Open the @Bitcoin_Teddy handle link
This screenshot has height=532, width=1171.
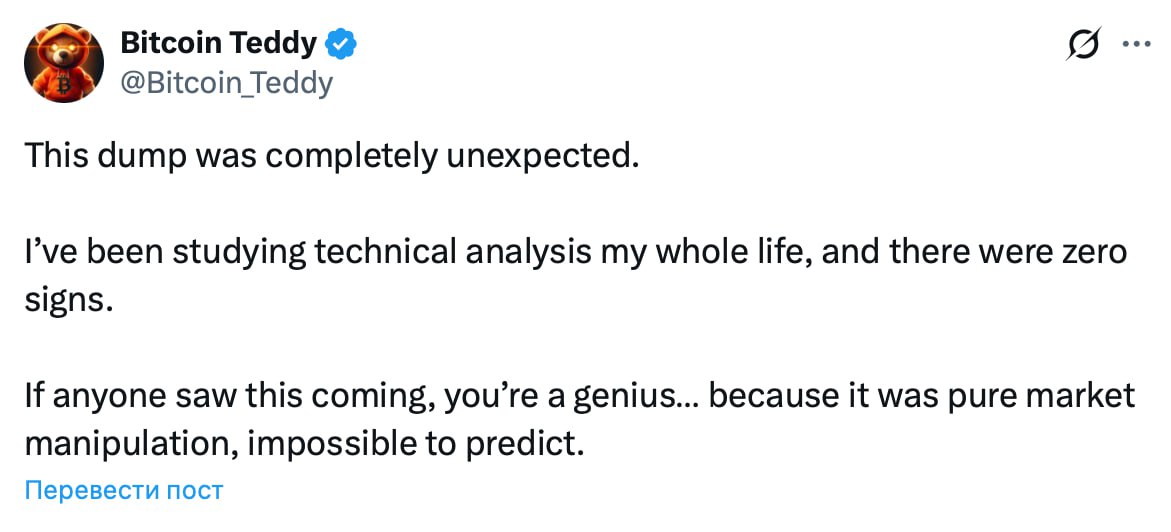click(225, 83)
